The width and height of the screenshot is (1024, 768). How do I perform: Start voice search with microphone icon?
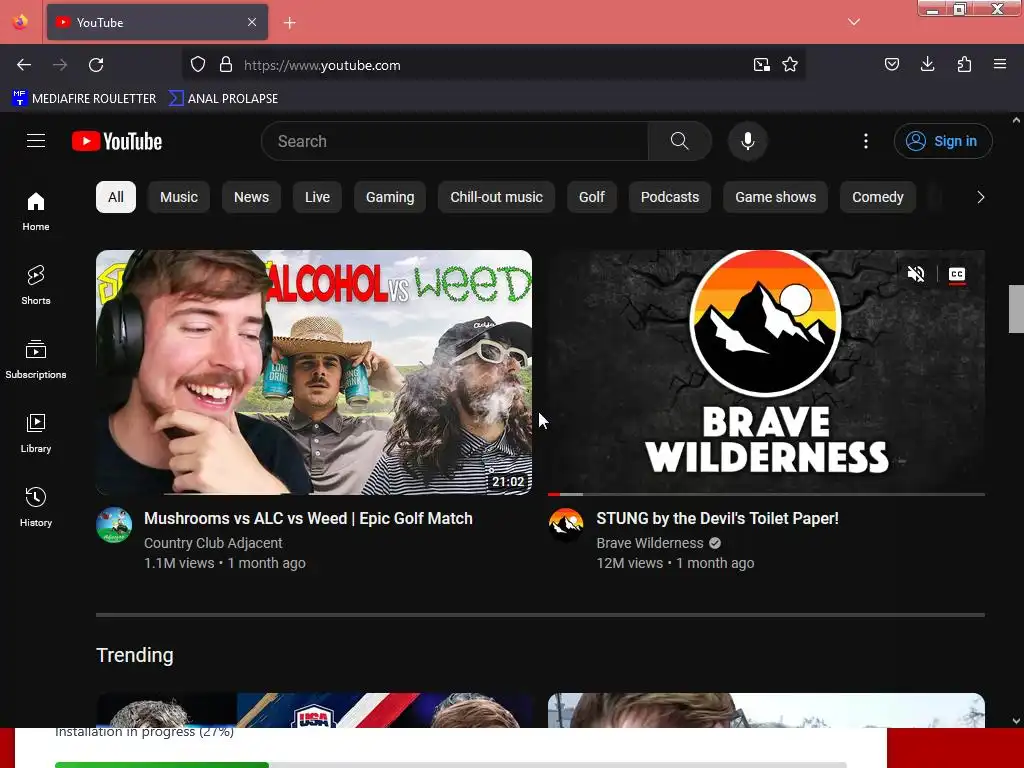(748, 141)
